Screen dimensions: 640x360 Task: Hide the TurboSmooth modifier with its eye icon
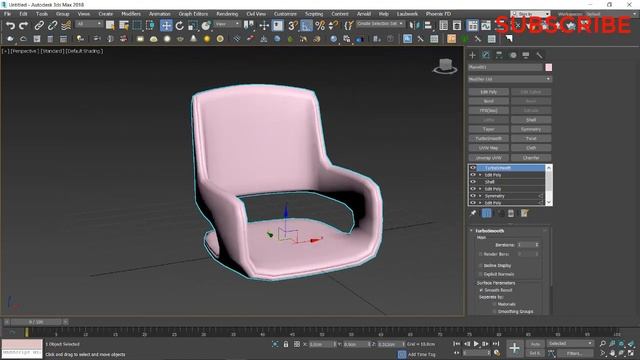(x=473, y=168)
